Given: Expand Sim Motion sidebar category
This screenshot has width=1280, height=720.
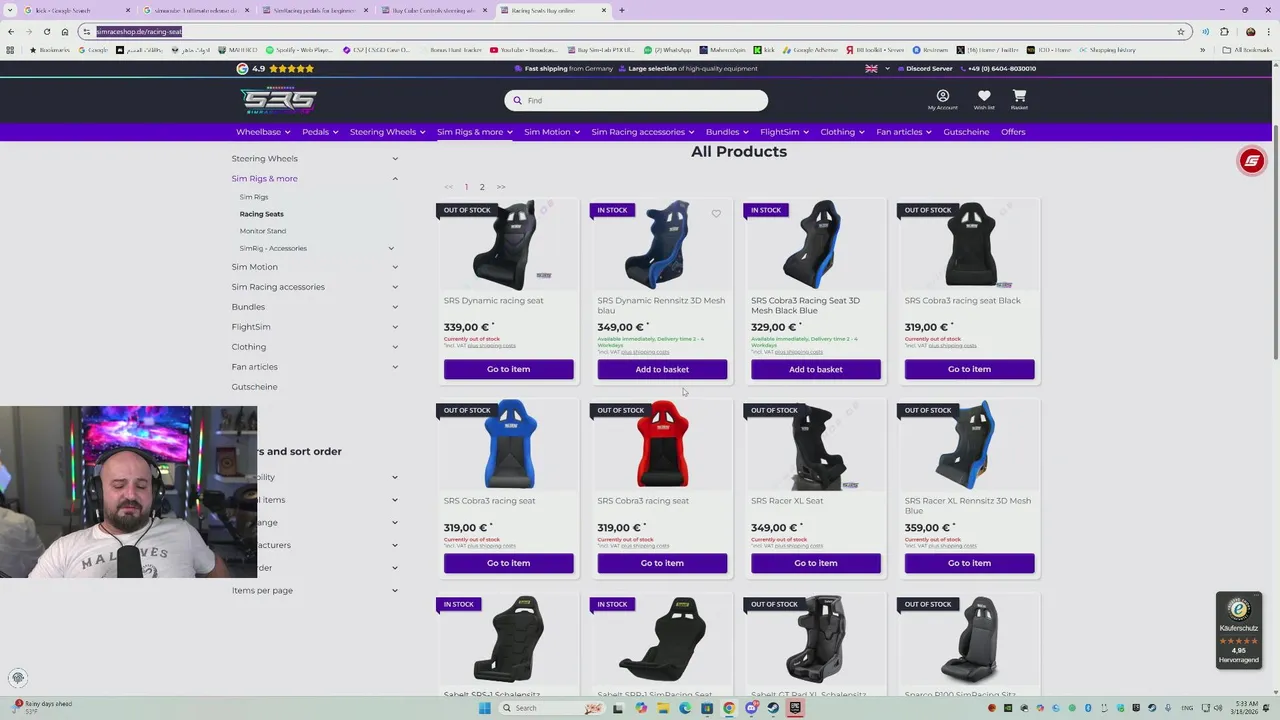Looking at the screenshot, I should point(395,267).
